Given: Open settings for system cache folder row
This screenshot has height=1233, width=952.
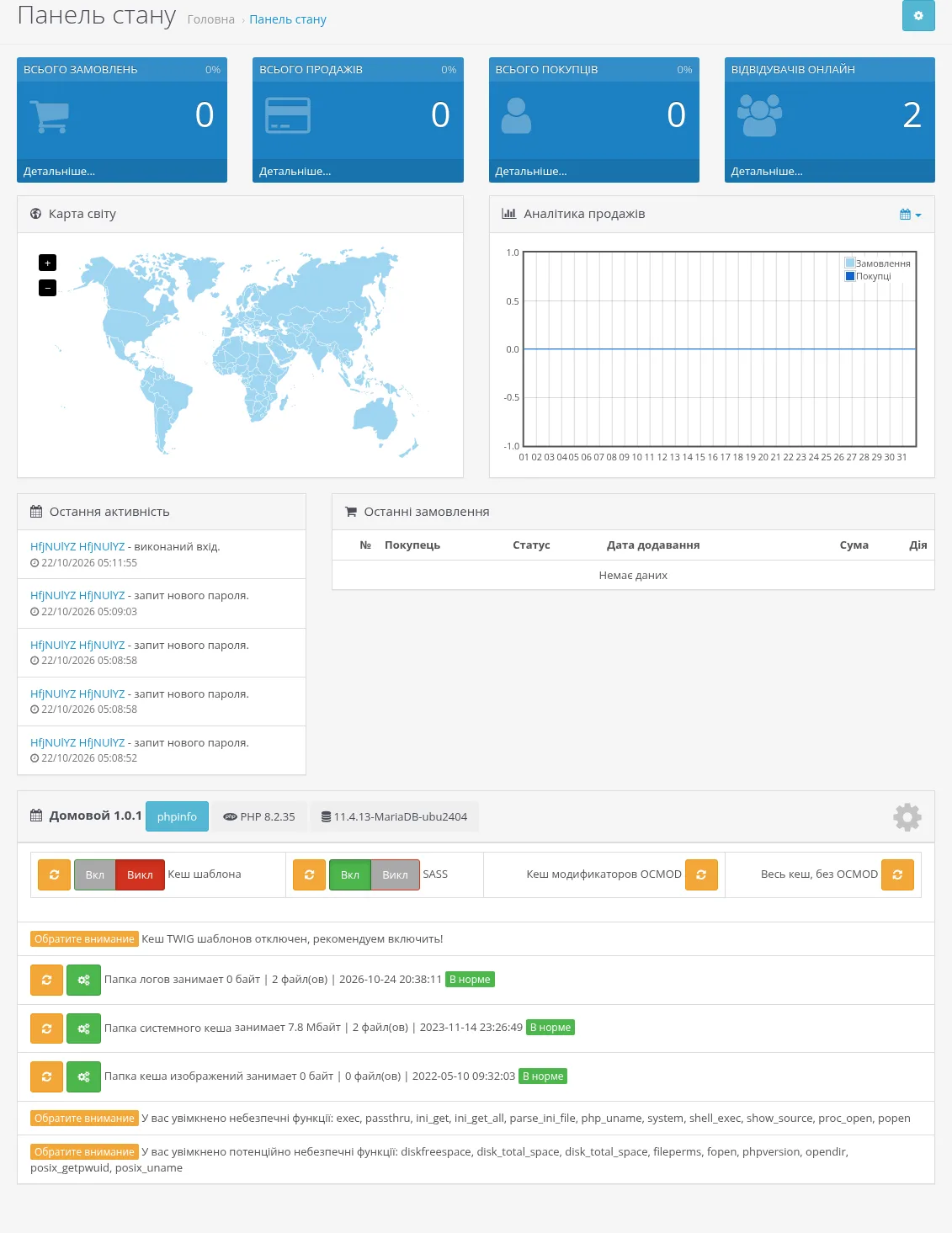Looking at the screenshot, I should click(x=83, y=1028).
